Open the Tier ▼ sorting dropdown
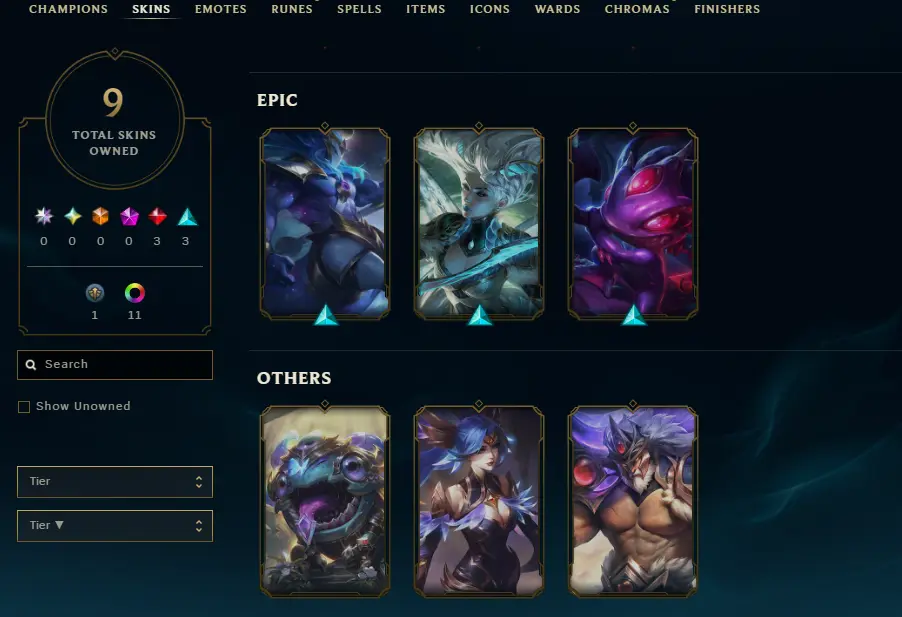 point(115,526)
